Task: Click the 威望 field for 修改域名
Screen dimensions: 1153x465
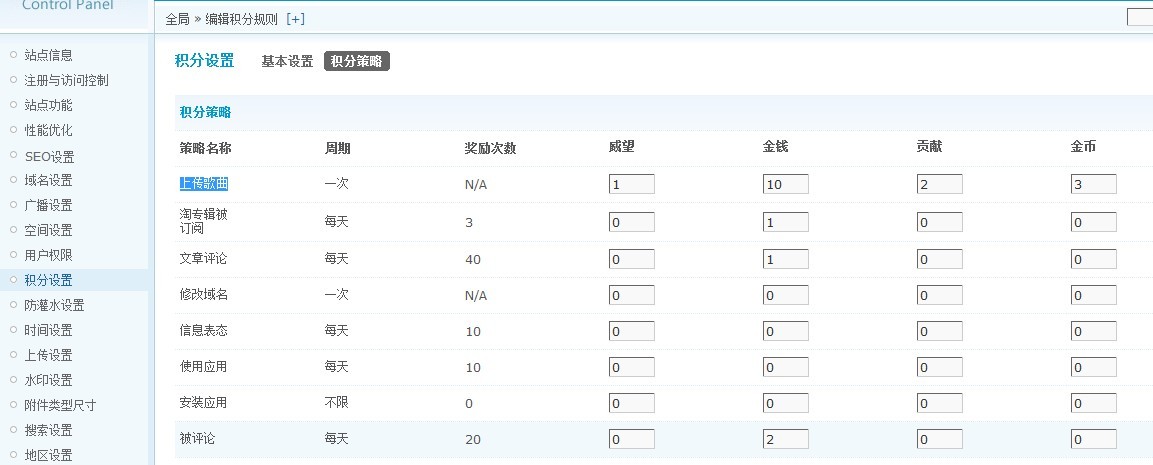Action: (x=631, y=296)
